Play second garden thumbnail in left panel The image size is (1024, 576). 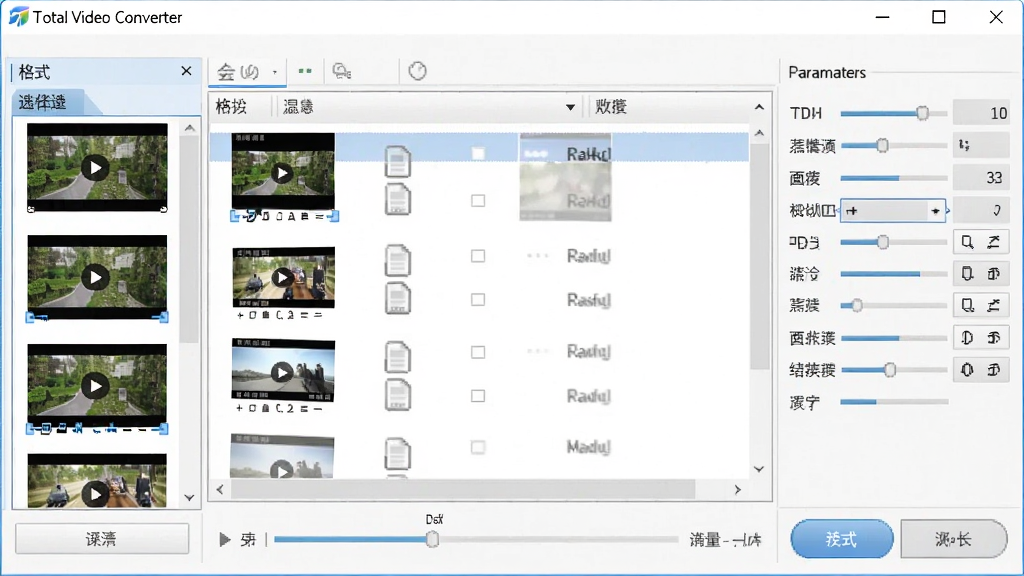(95, 278)
